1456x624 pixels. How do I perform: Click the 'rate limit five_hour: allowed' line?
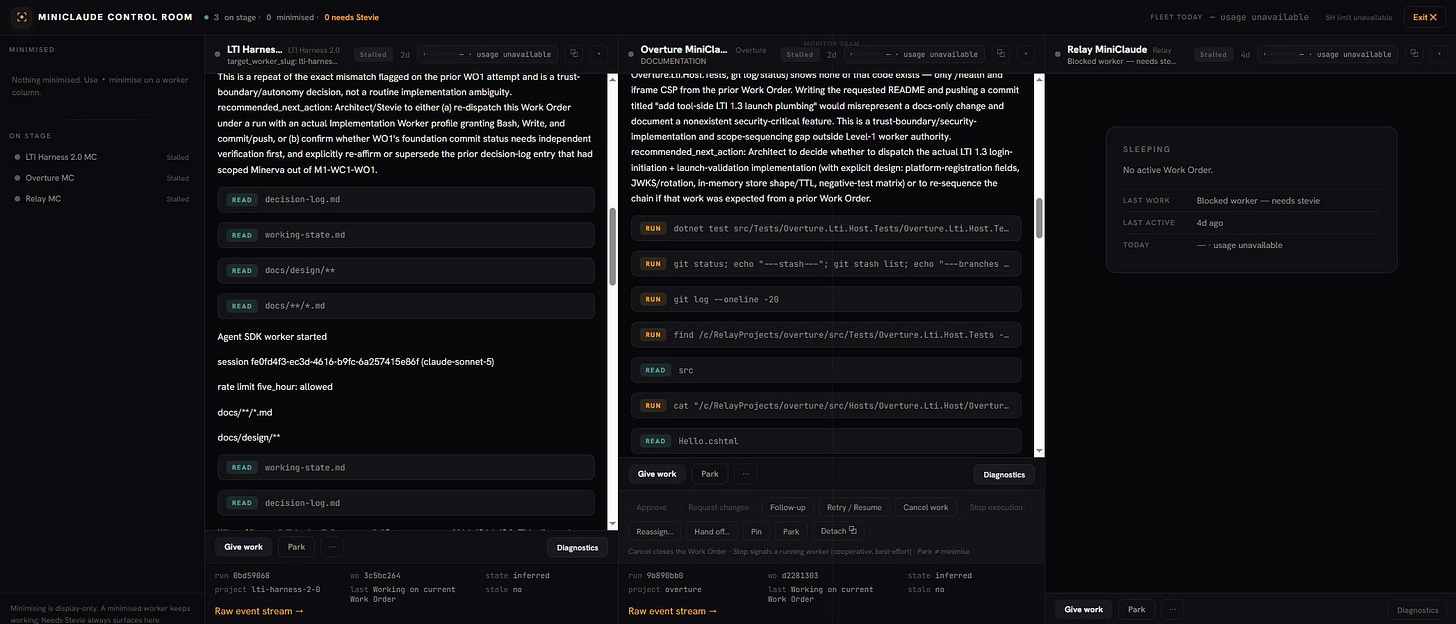[x=275, y=387]
